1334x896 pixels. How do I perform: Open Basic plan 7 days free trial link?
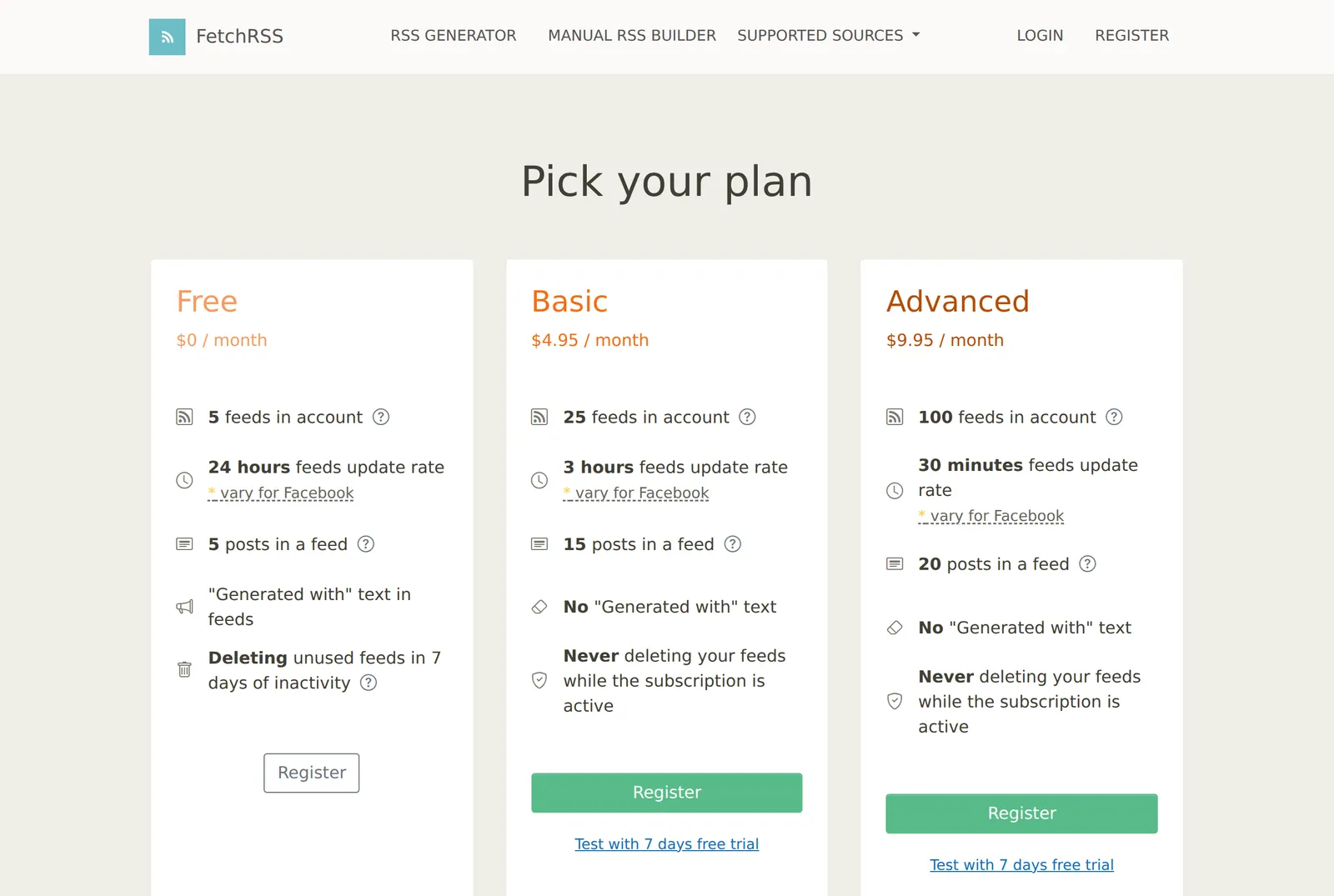[667, 844]
